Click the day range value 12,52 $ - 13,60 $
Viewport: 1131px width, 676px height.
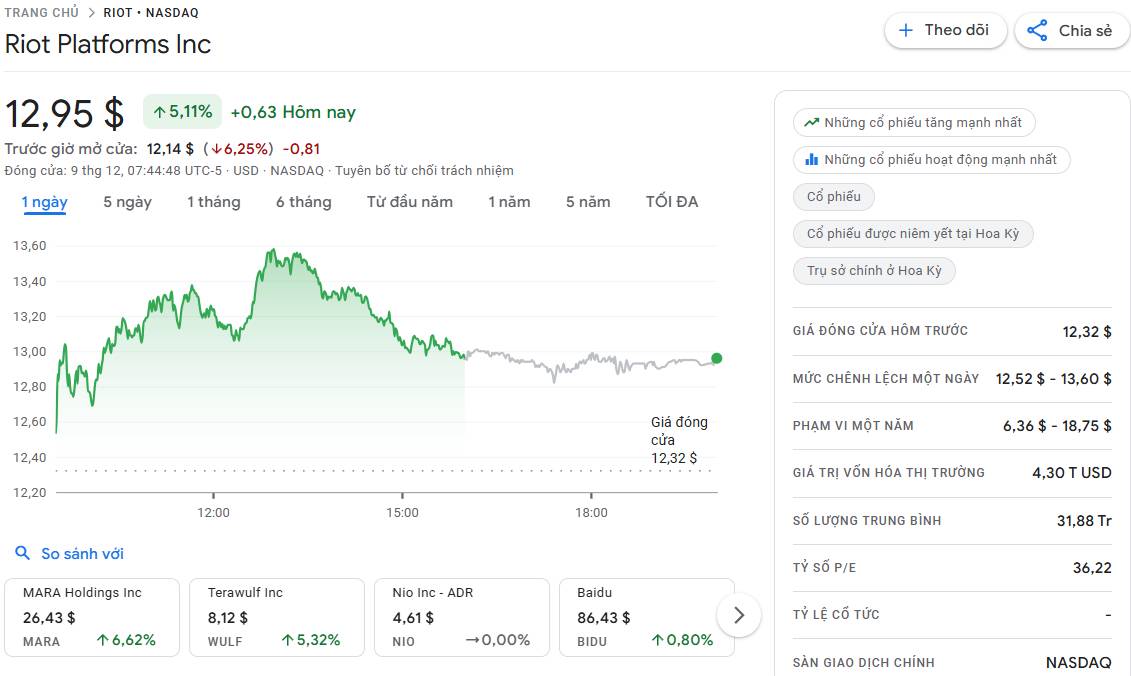click(x=1054, y=379)
